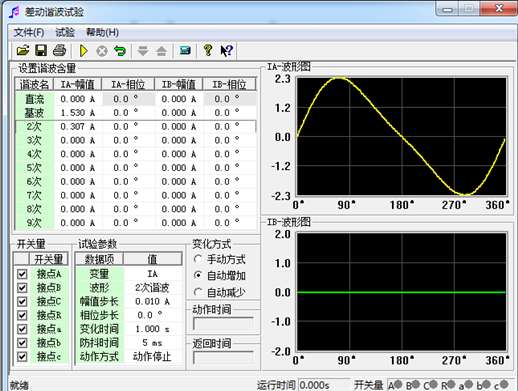
Task: Open the 试验 menu
Action: [x=65, y=33]
